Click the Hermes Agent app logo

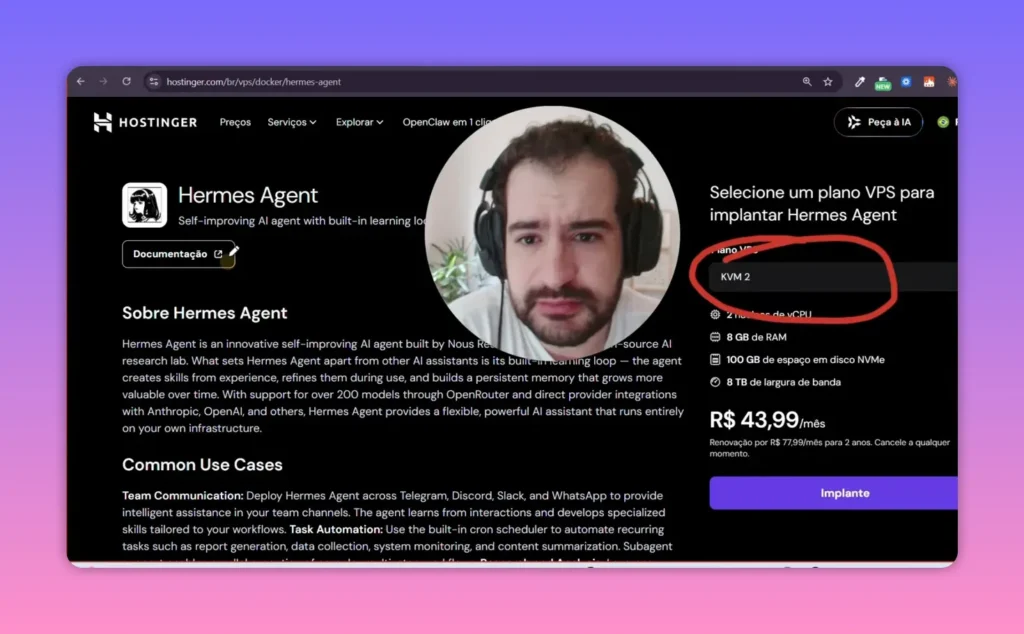click(x=144, y=205)
